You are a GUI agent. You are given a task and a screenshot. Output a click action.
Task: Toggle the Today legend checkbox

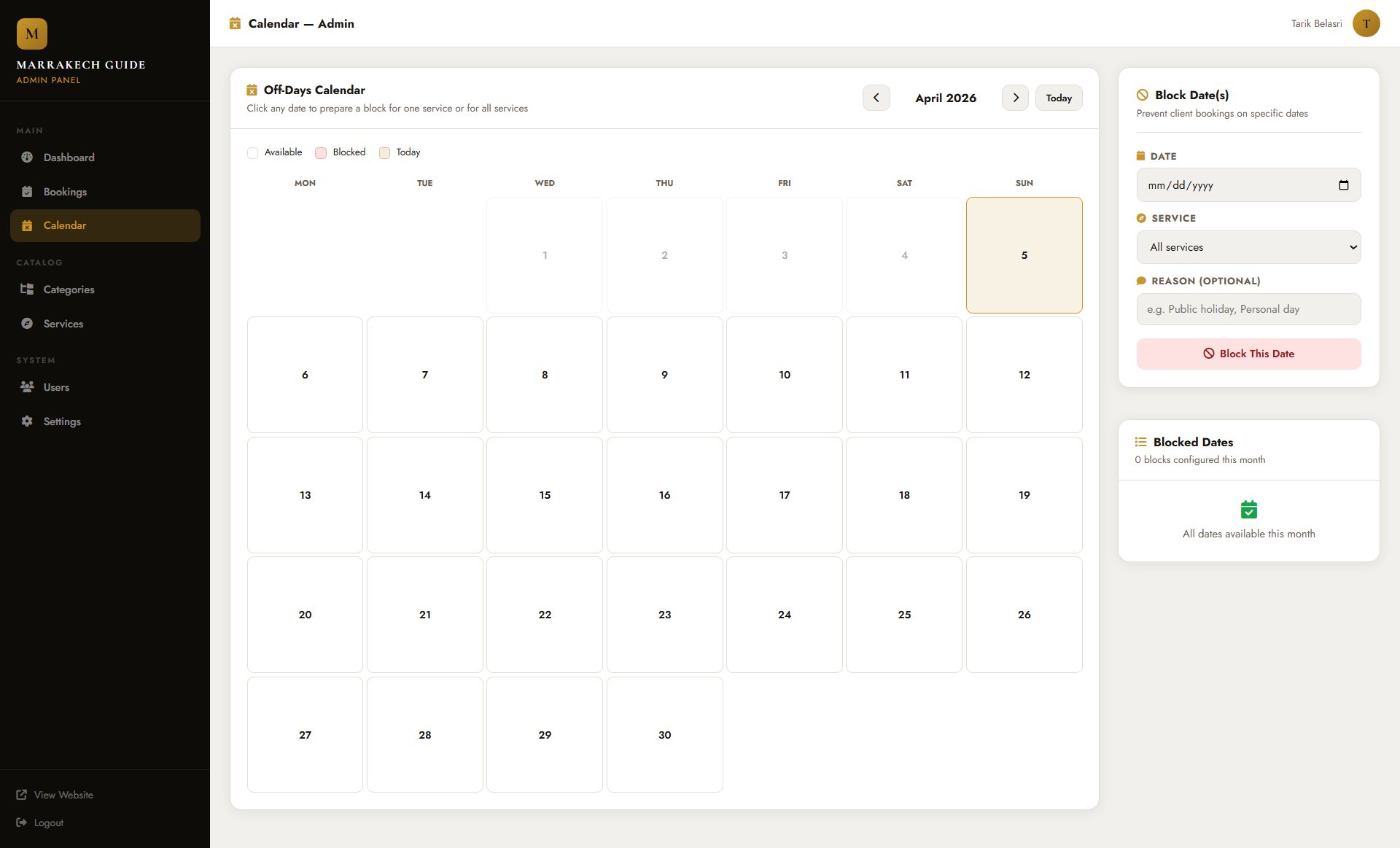(x=384, y=153)
